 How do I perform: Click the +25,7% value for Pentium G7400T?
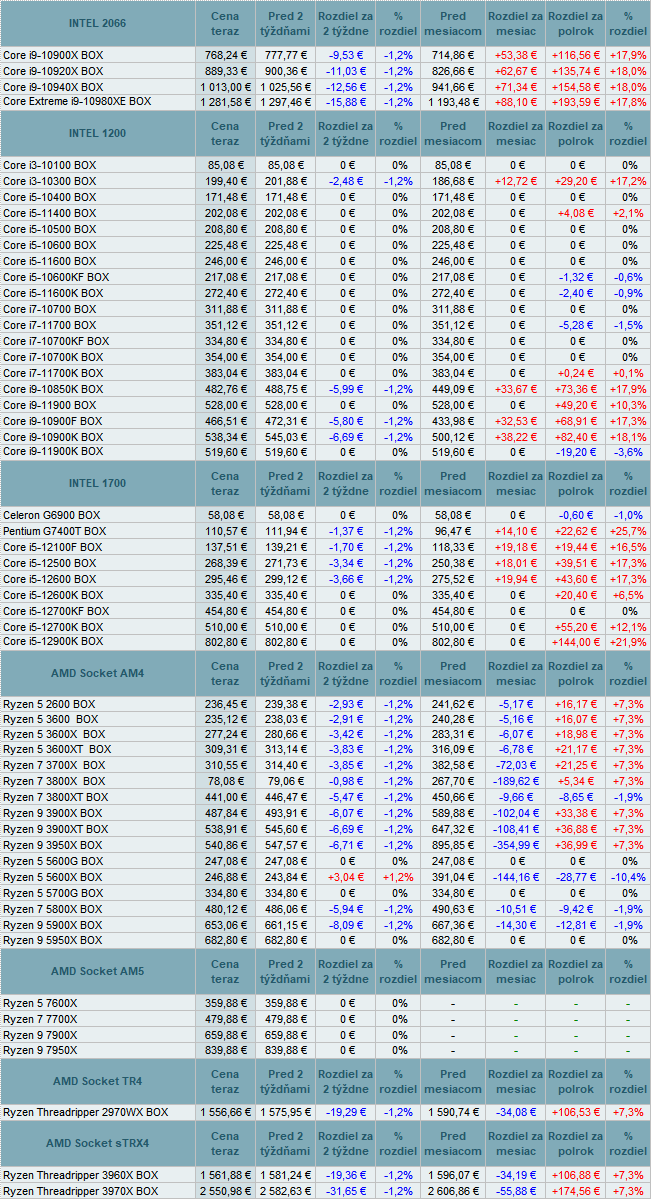pos(627,531)
